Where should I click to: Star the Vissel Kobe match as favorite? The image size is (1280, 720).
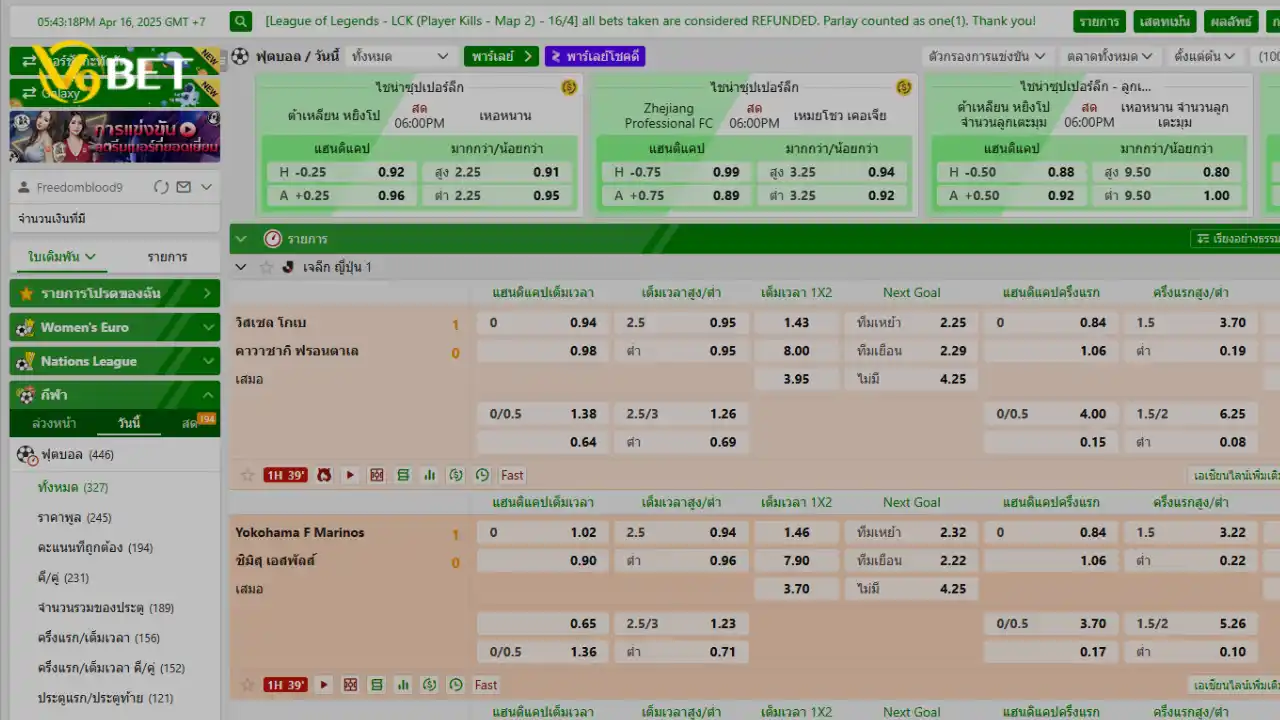(x=247, y=475)
